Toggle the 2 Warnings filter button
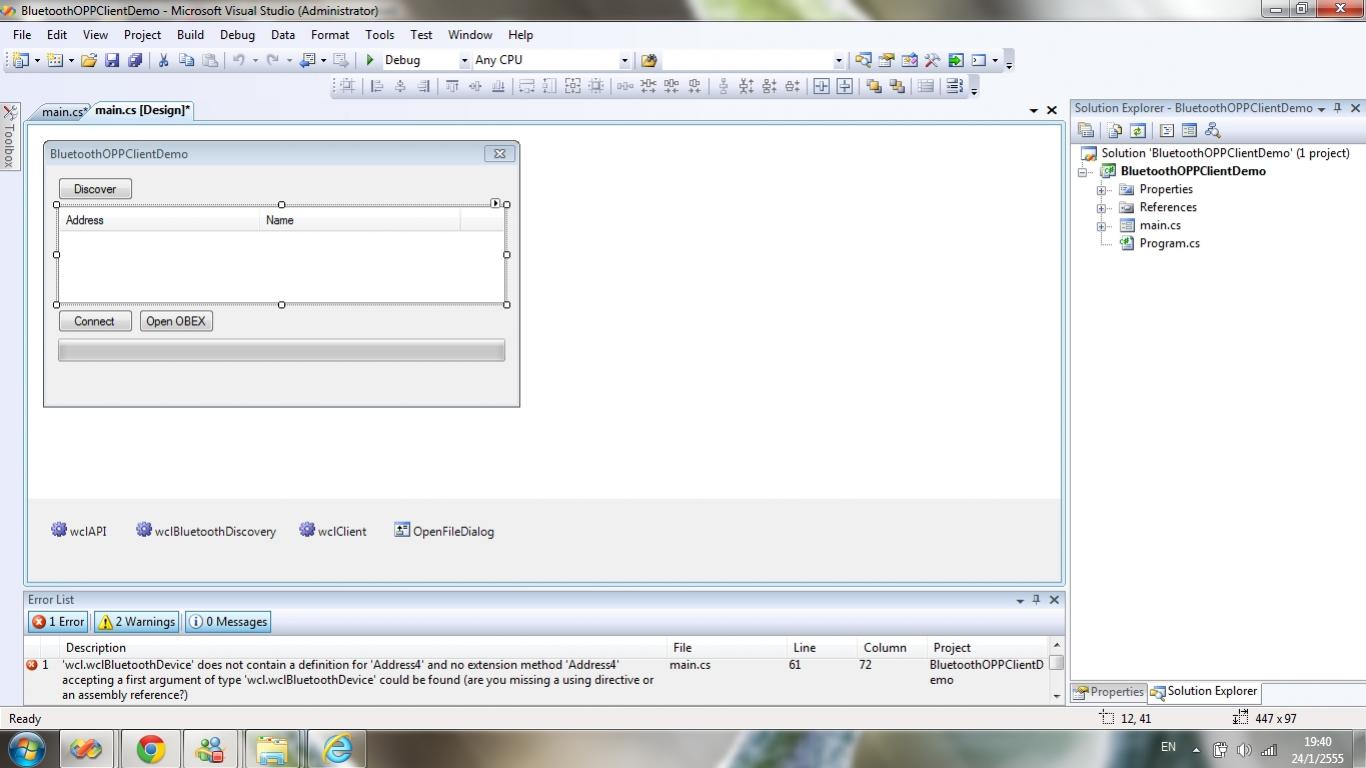This screenshot has width=1366, height=768. (x=137, y=622)
